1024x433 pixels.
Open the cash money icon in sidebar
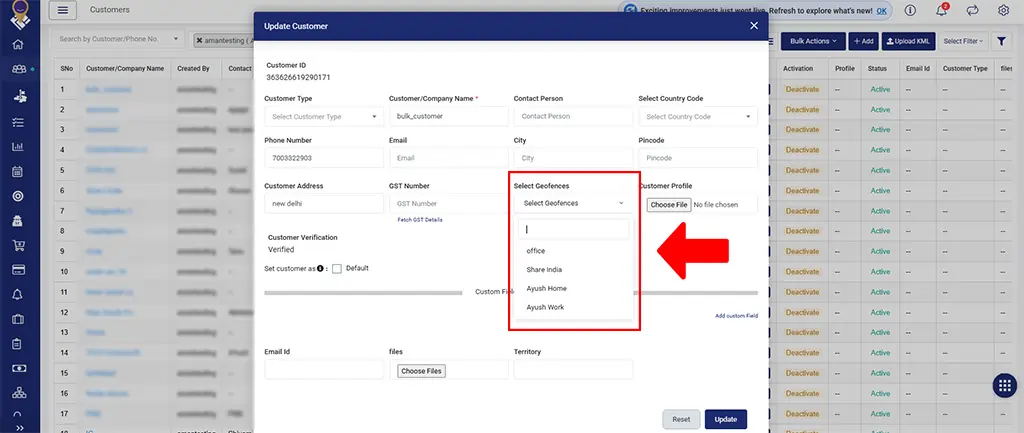[x=18, y=368]
